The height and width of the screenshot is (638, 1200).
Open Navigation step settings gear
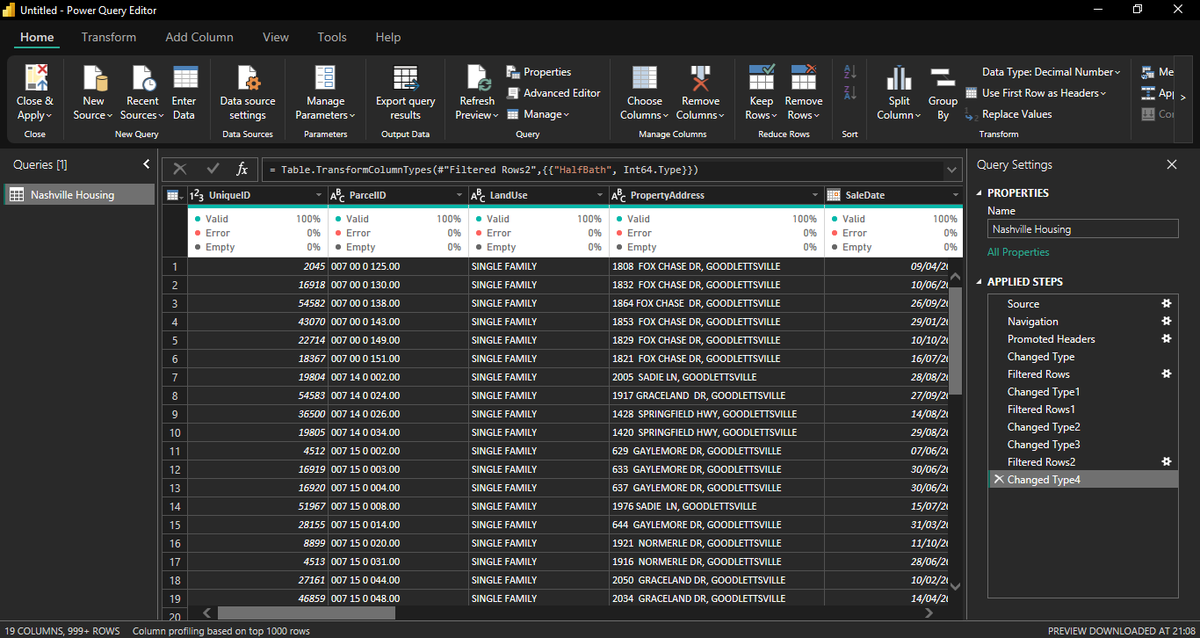point(1165,321)
